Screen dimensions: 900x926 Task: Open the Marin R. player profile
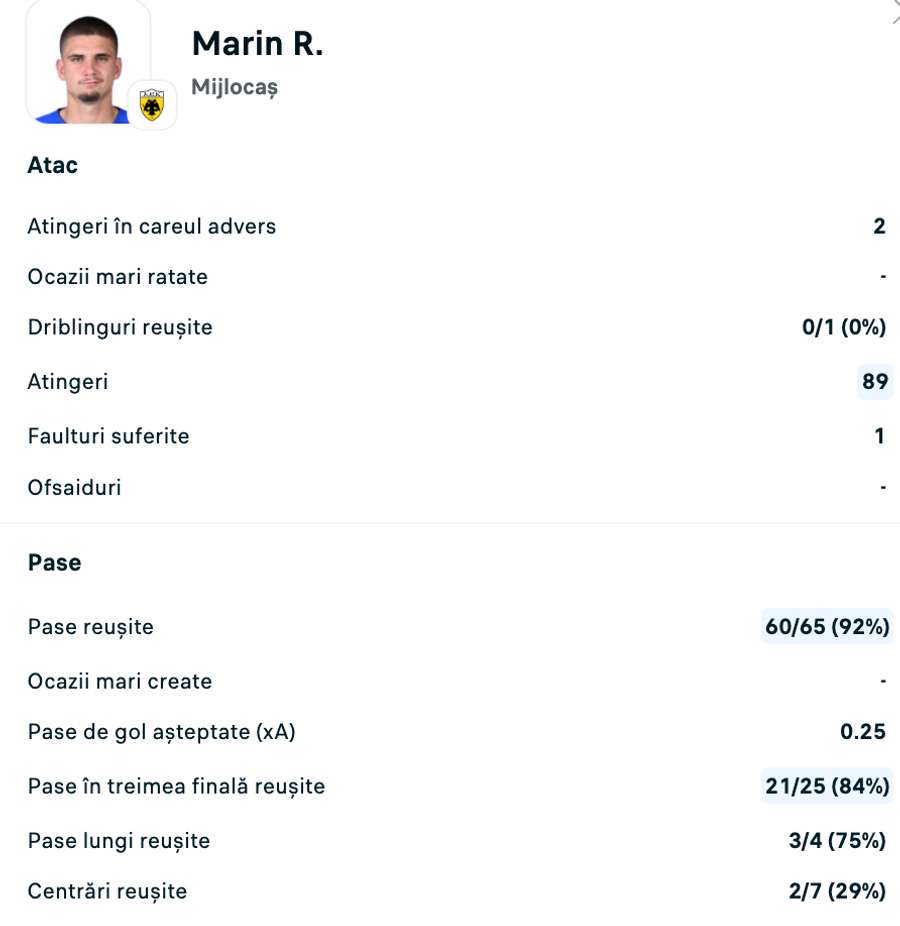pos(258,43)
